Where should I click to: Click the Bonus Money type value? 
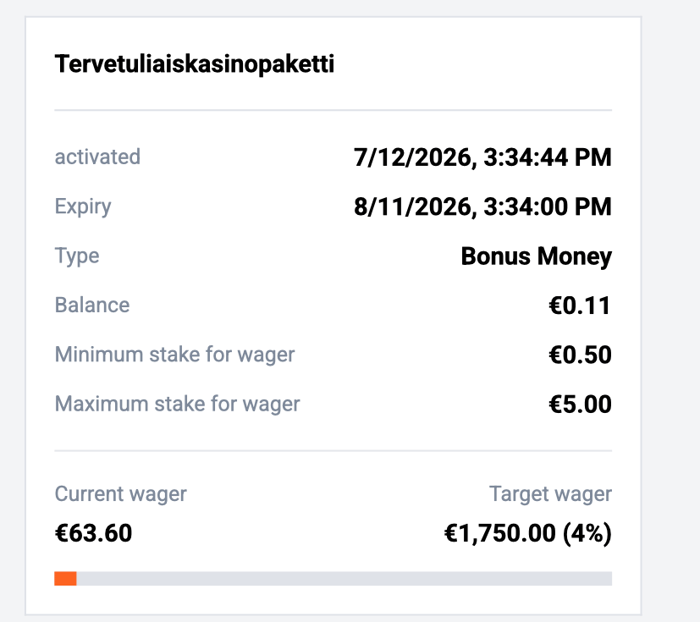[x=536, y=257]
